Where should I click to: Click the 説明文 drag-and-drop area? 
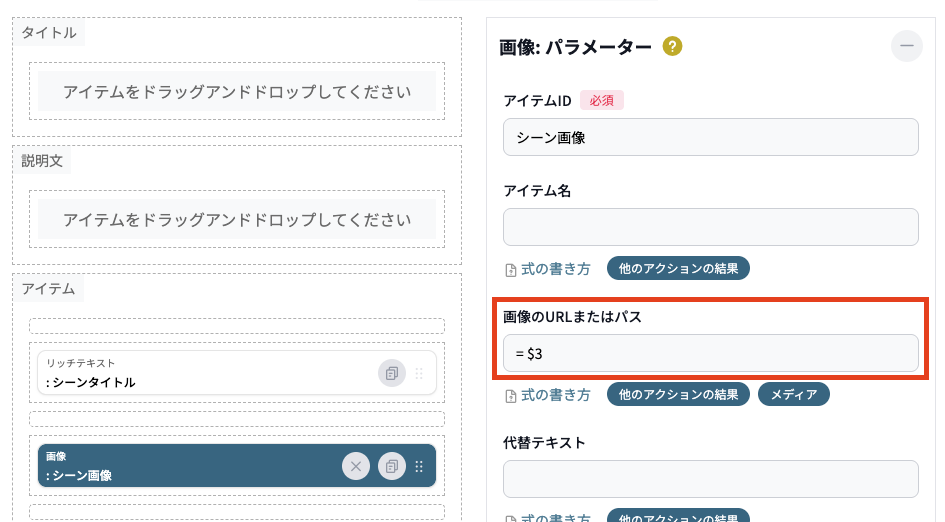click(237, 220)
